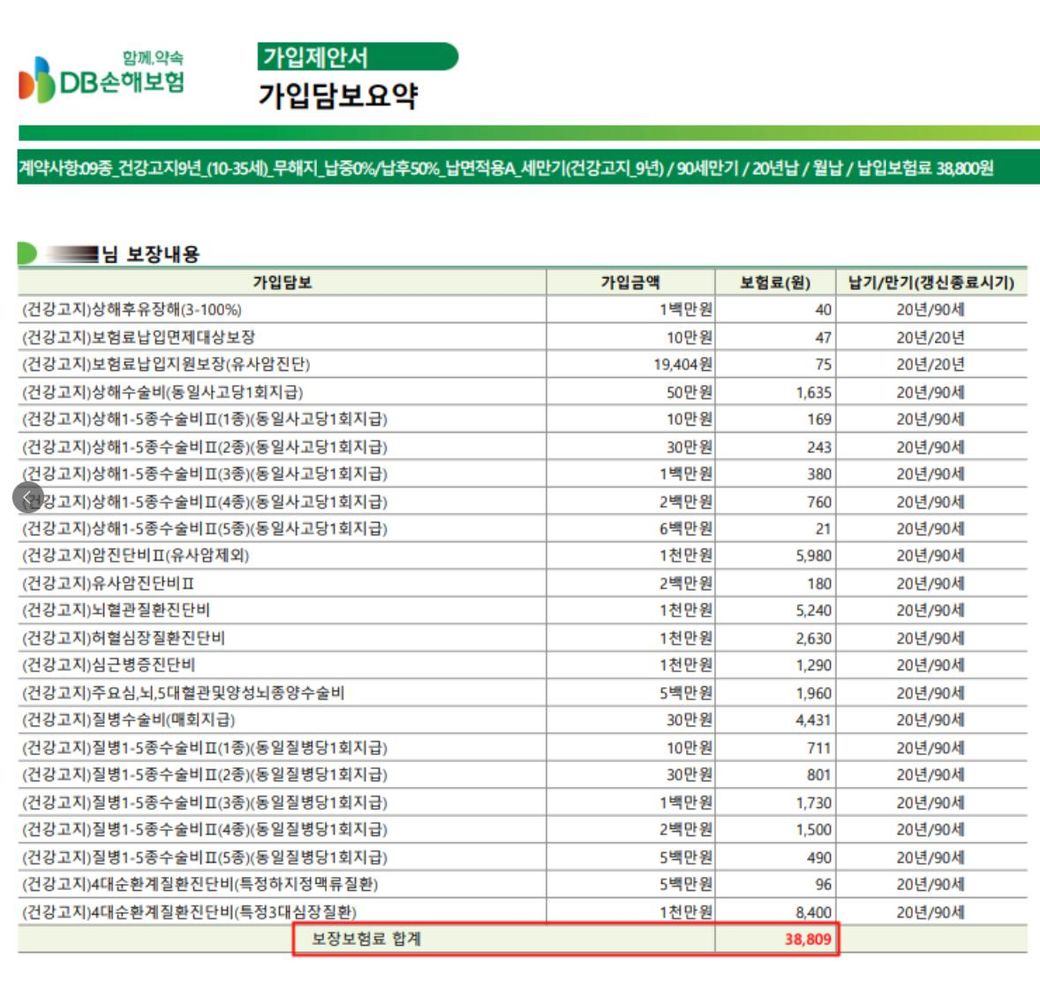
Task: Click the previous image arrow button
Action: (x=28, y=498)
